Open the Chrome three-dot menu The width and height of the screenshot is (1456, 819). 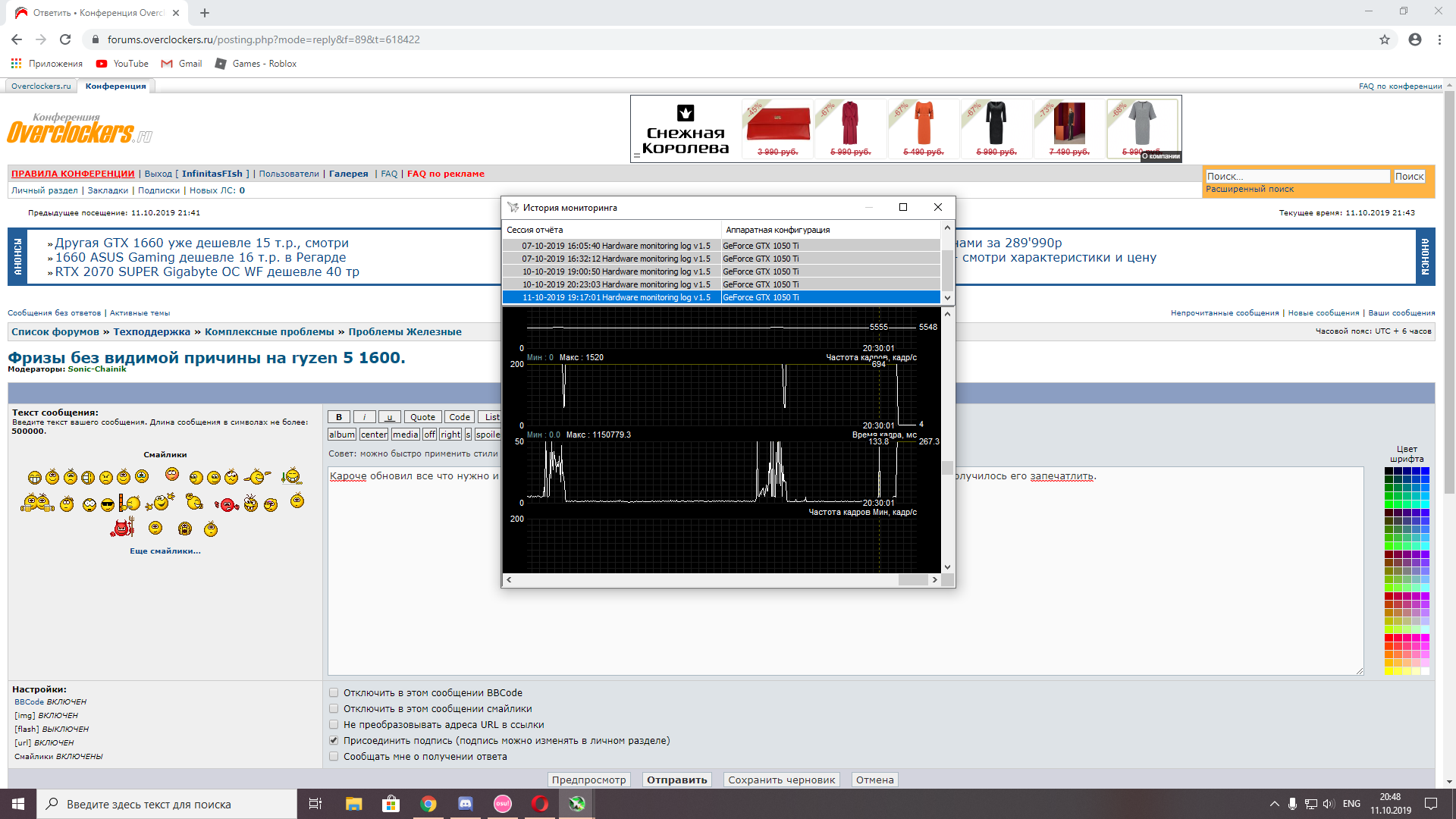click(x=1439, y=39)
